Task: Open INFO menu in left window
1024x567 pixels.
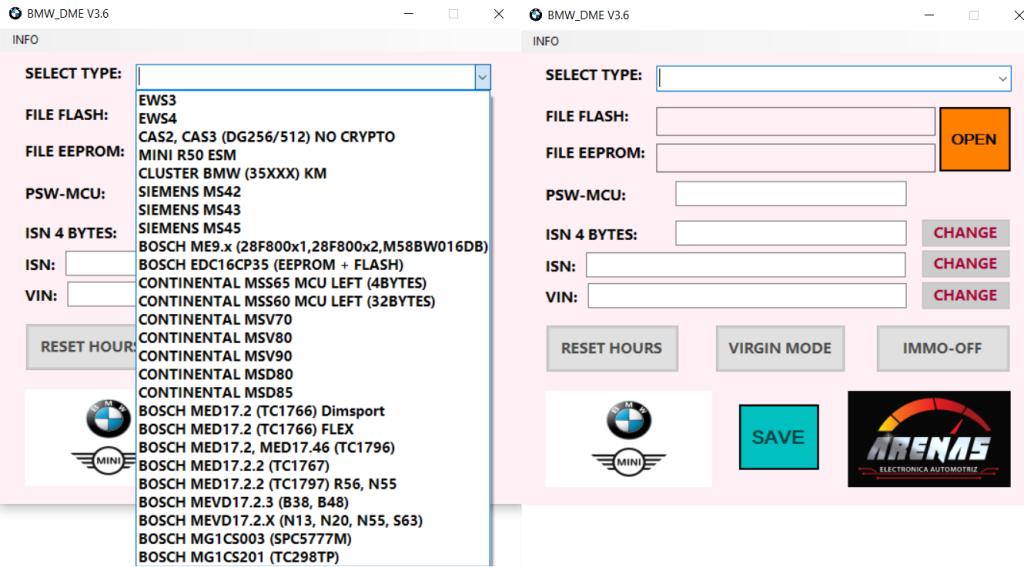Action: 25,40
